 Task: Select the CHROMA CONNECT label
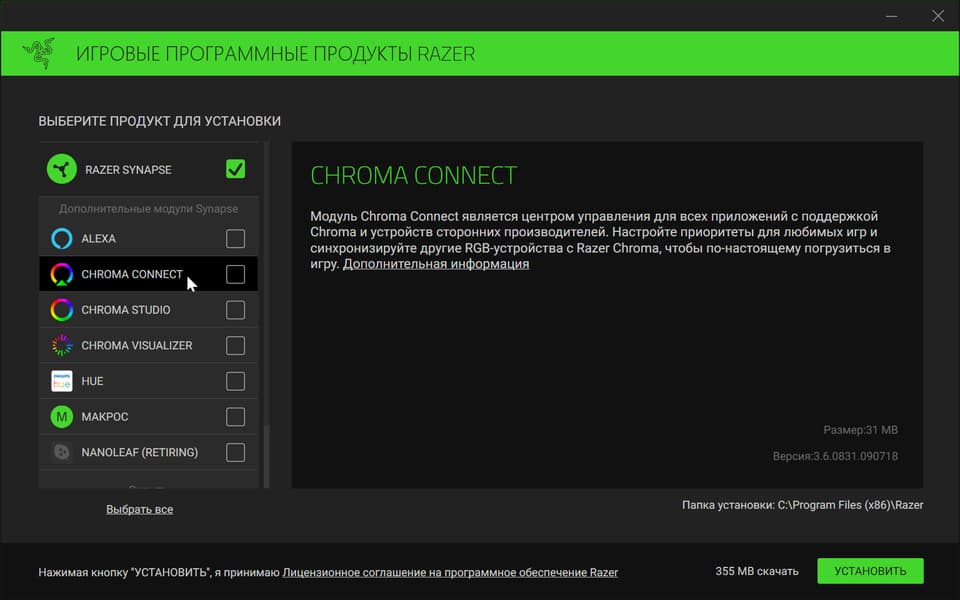pyautogui.click(x=132, y=274)
